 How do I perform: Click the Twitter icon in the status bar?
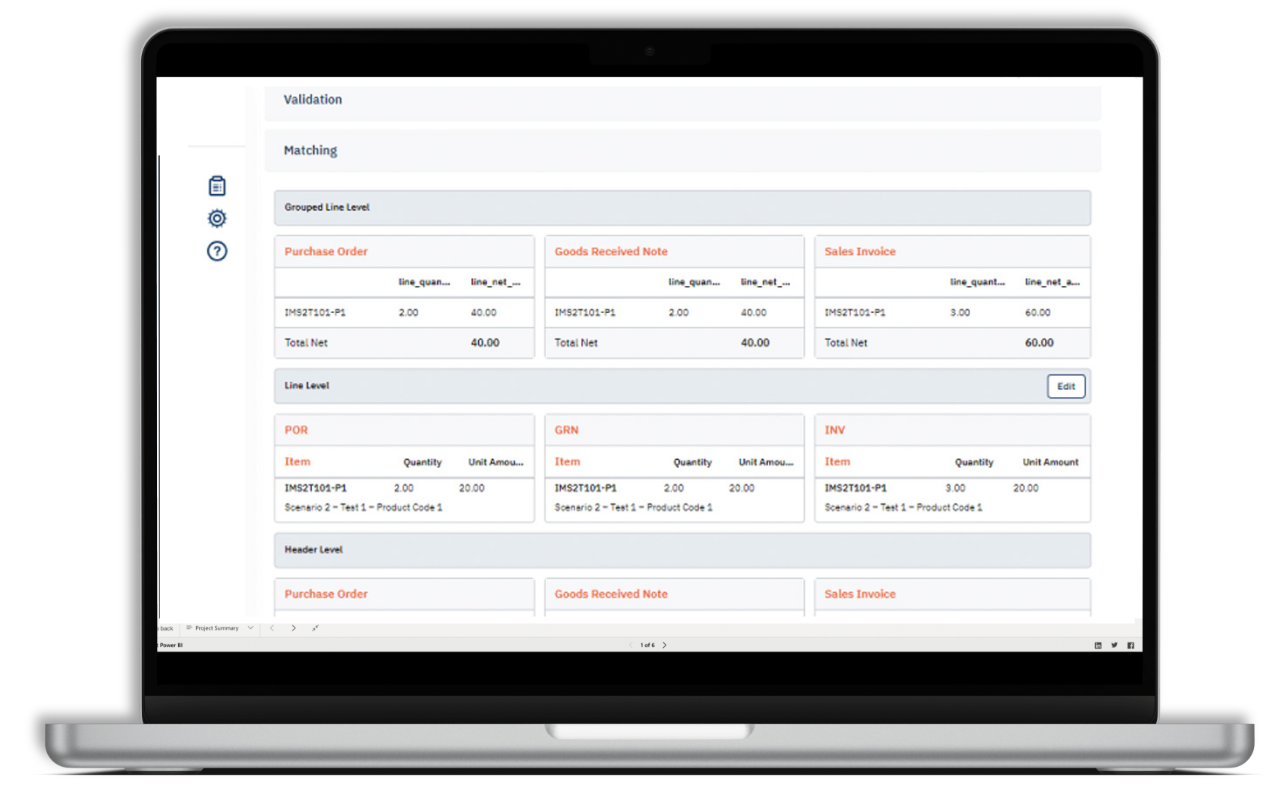click(x=1114, y=645)
